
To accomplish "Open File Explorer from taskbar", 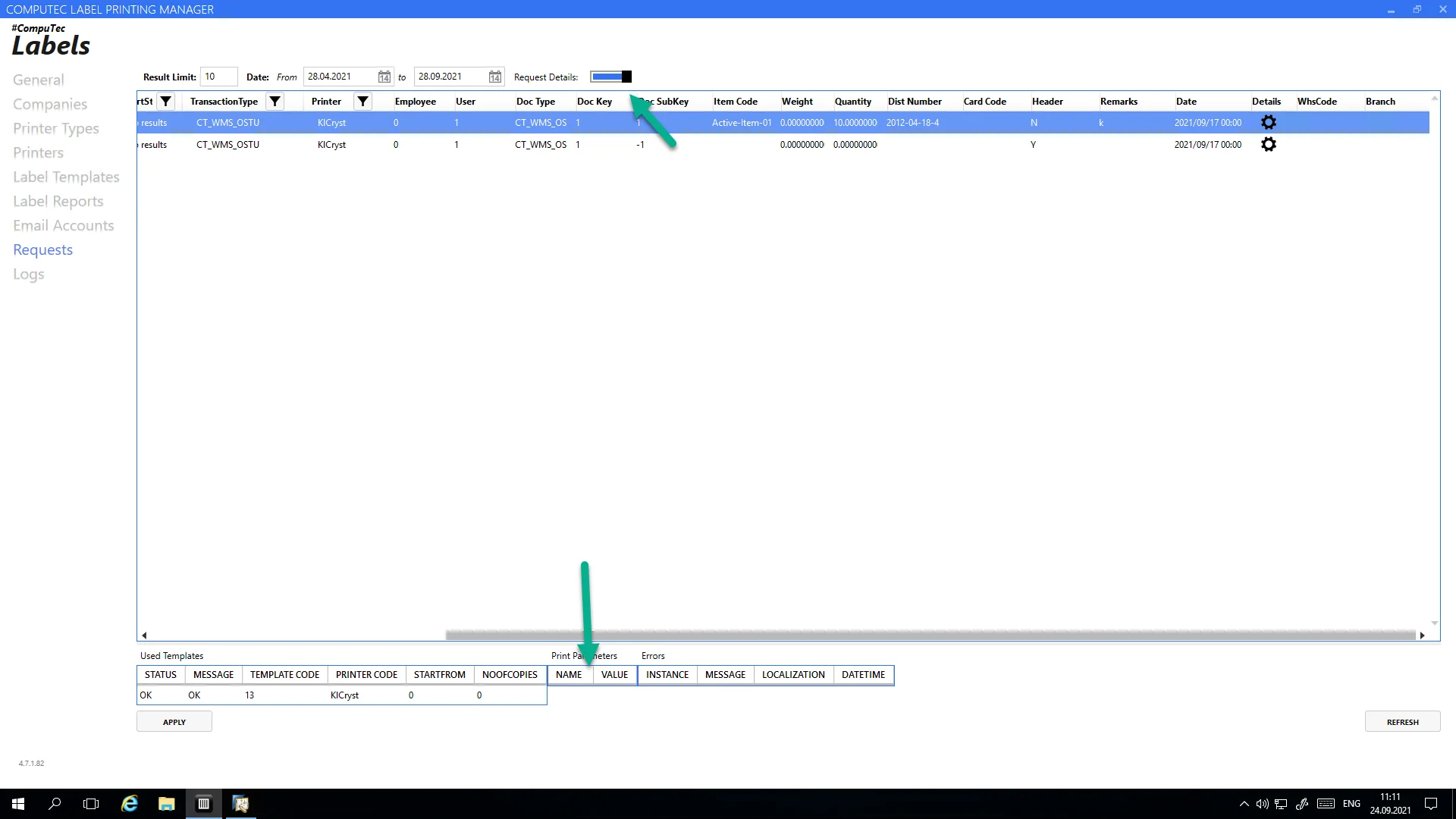I will [166, 804].
